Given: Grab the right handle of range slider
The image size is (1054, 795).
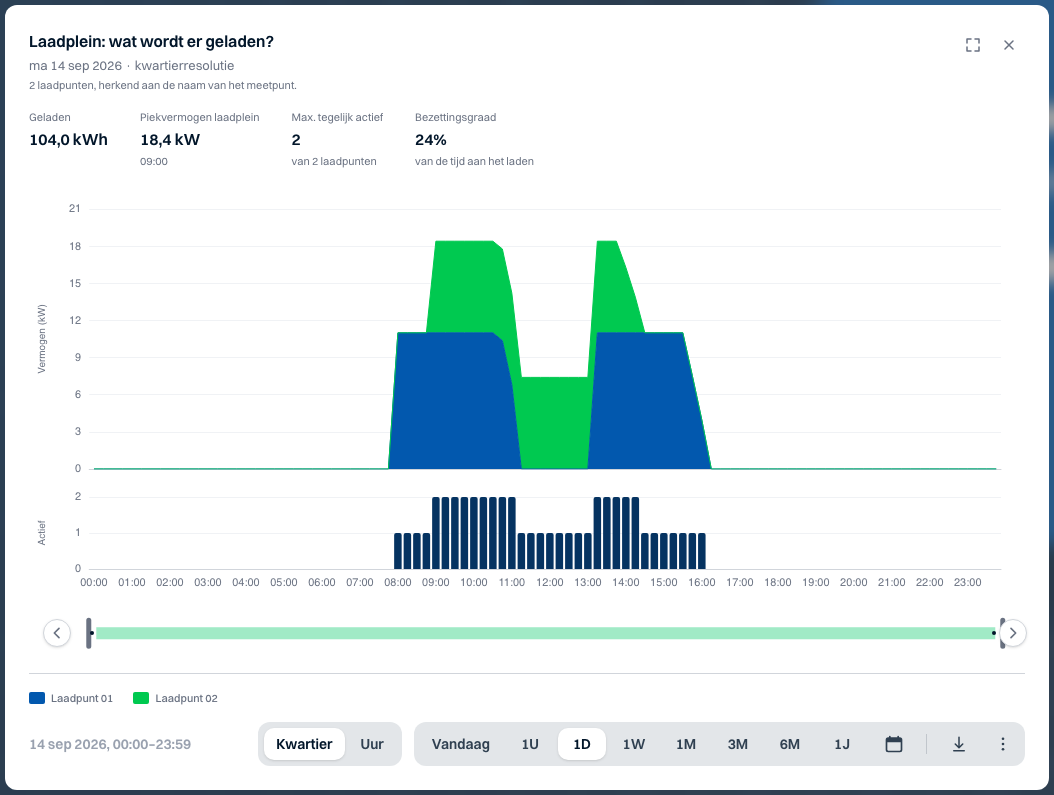Looking at the screenshot, I should pos(1002,633).
